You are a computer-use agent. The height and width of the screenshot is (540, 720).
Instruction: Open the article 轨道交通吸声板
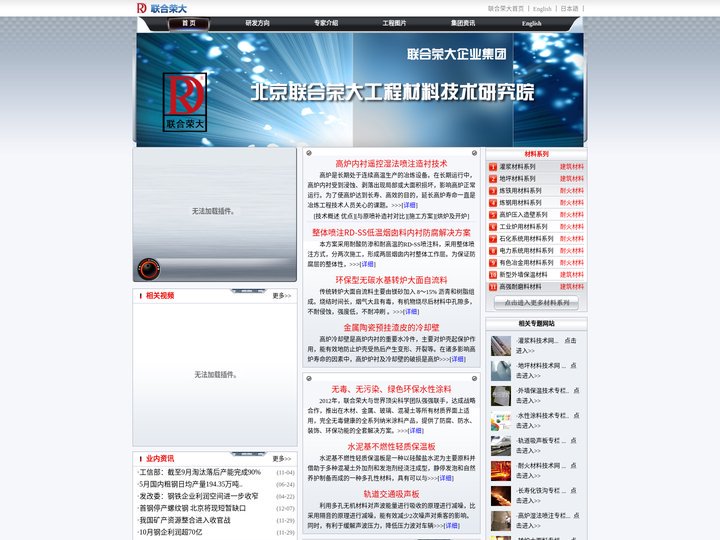(x=391, y=494)
